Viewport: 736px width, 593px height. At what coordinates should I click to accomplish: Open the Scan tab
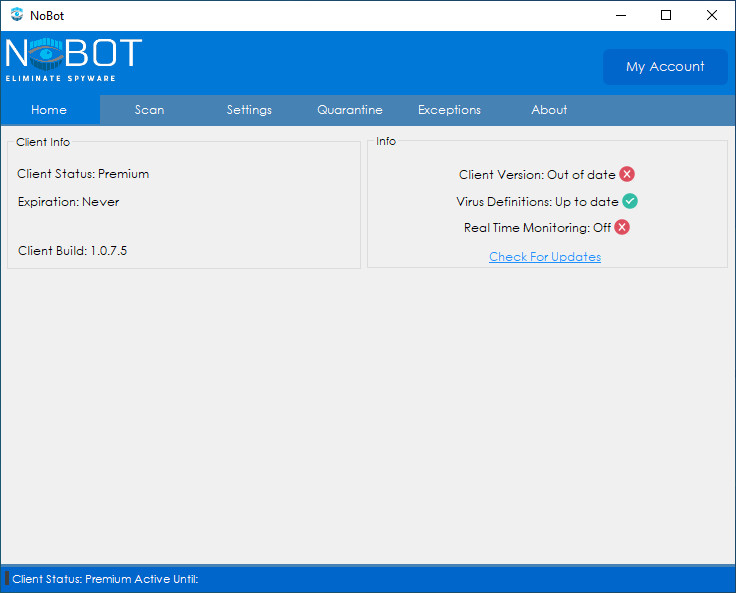click(x=150, y=110)
